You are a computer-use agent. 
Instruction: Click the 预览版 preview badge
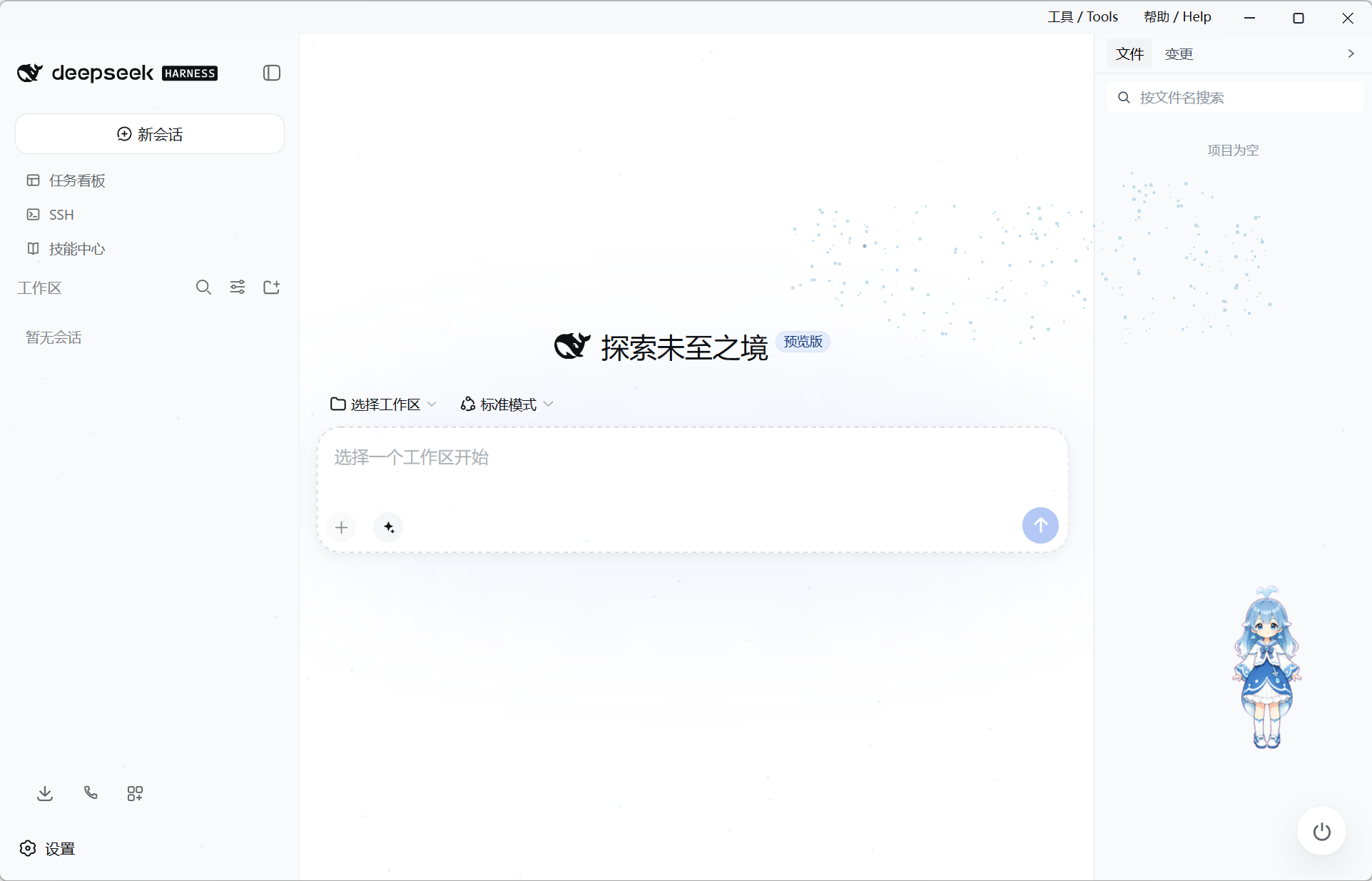[803, 342]
